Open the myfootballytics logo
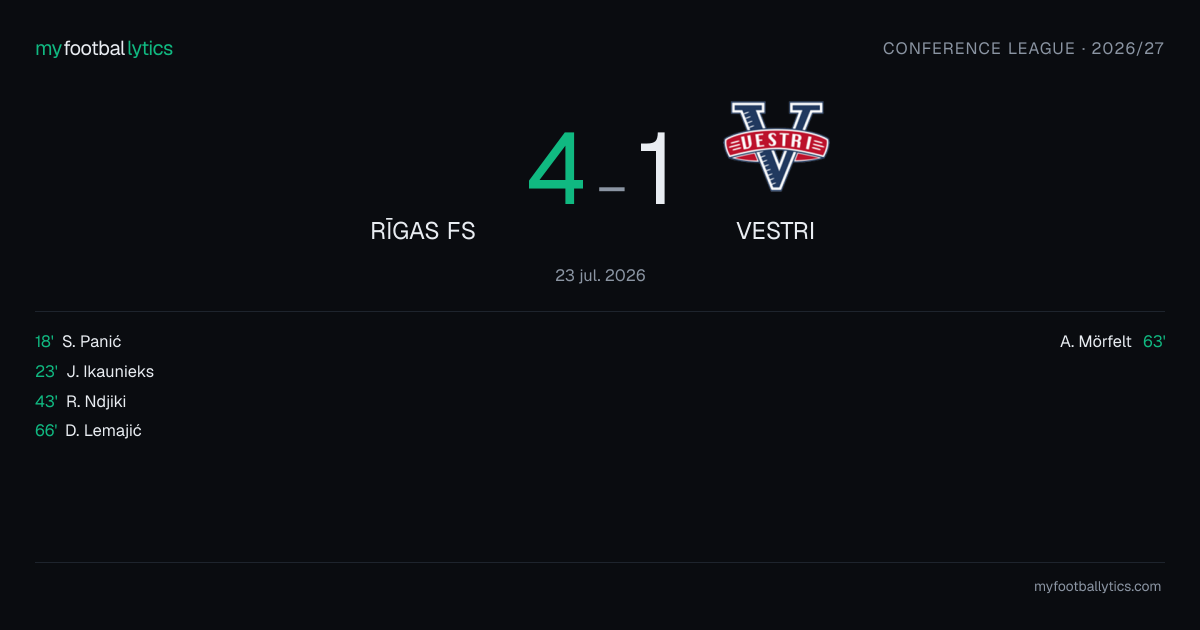This screenshot has height=630, width=1200. [x=104, y=48]
